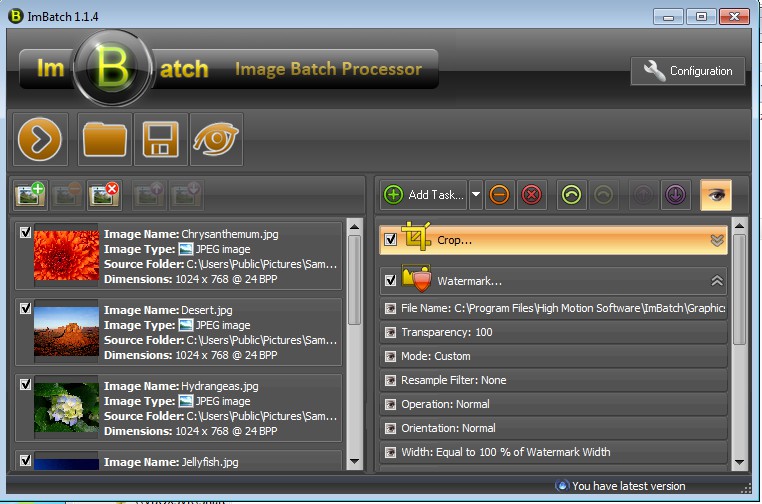Edit the Width: Equal to 100 % parameter
The width and height of the screenshot is (762, 504).
(x=554, y=452)
